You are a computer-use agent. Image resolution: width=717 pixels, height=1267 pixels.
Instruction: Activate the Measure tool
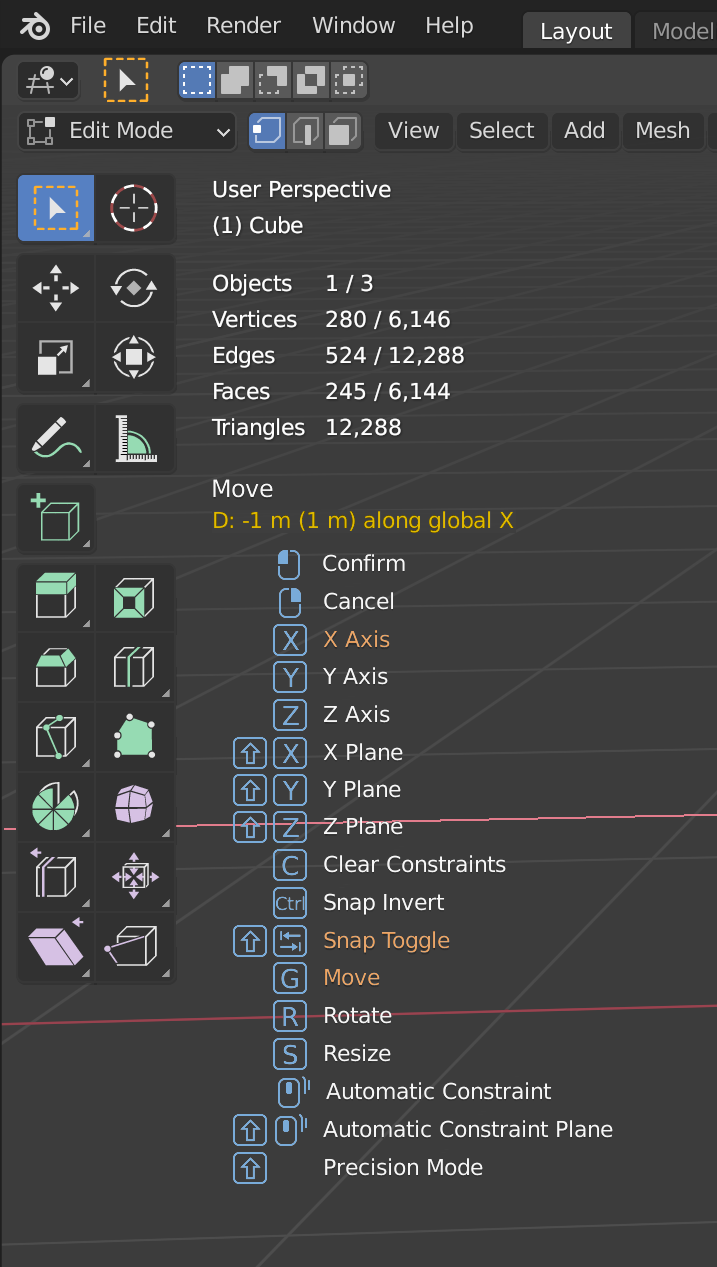(x=135, y=438)
